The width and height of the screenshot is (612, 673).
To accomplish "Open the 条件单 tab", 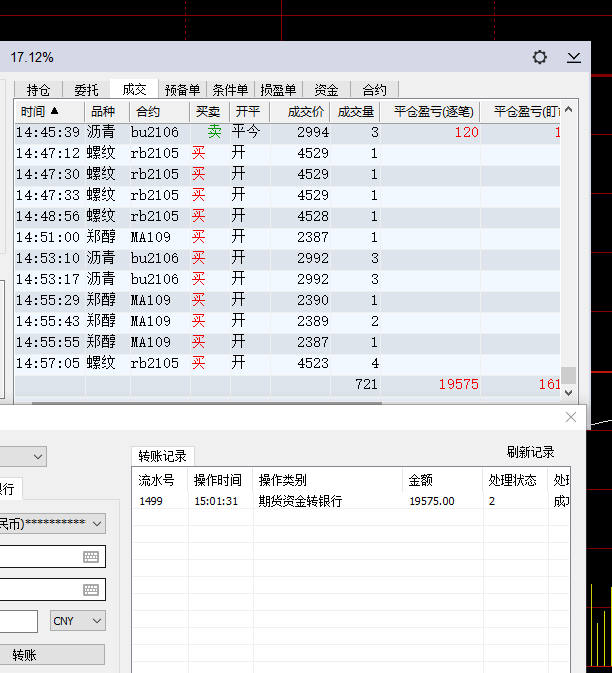I will tap(230, 90).
